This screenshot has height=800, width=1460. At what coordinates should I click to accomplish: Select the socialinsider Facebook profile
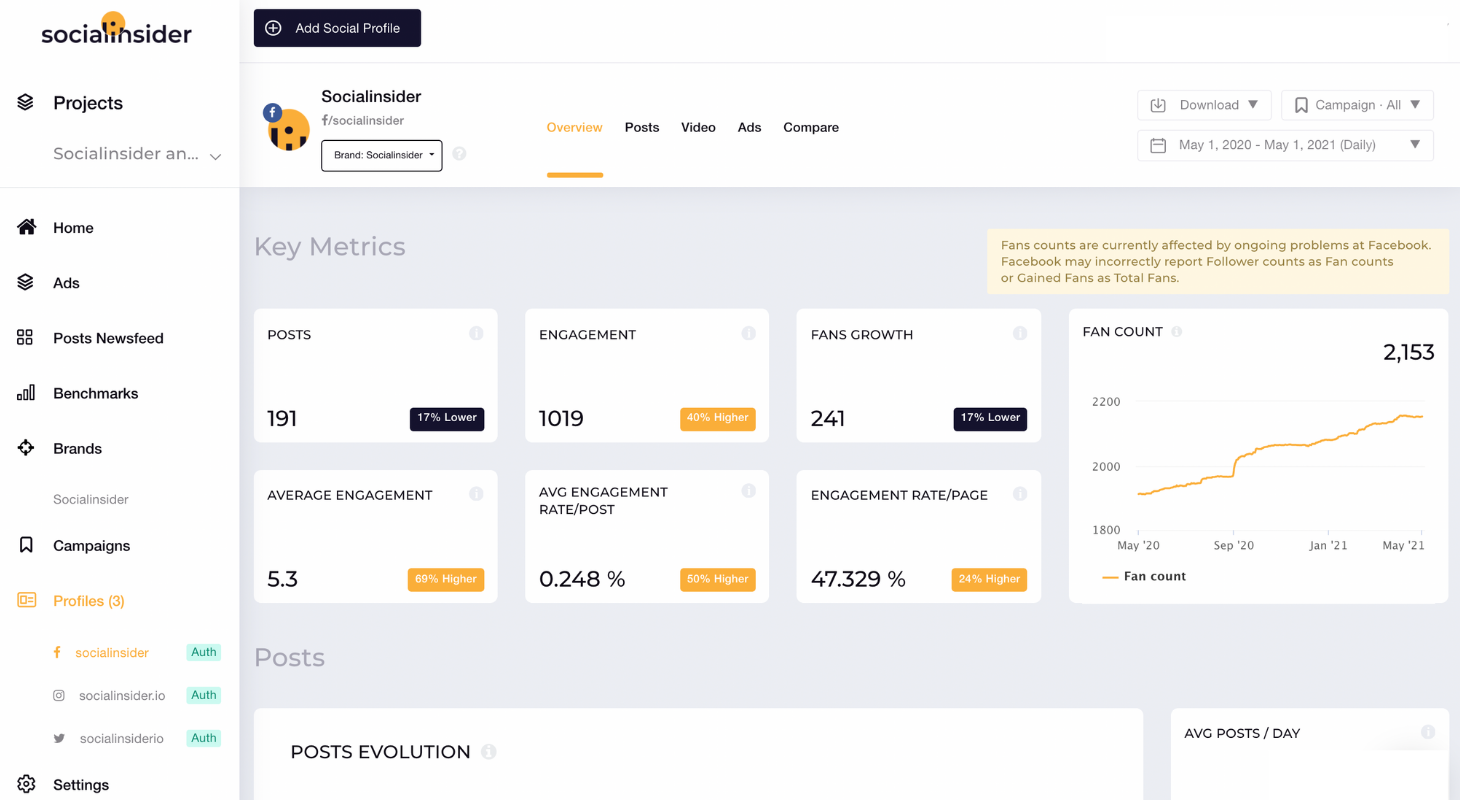point(112,652)
